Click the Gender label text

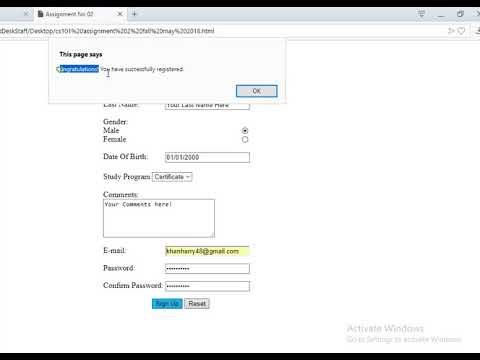click(x=115, y=122)
